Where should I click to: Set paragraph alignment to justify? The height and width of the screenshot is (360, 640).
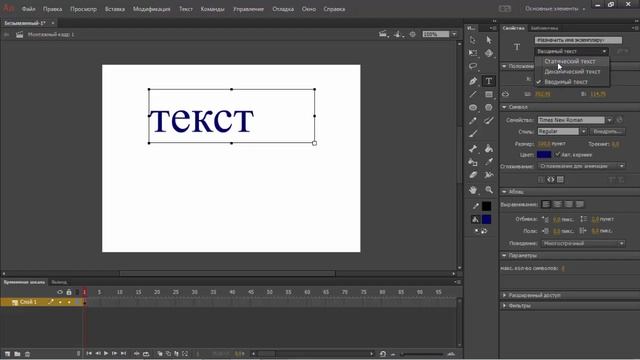click(x=580, y=204)
